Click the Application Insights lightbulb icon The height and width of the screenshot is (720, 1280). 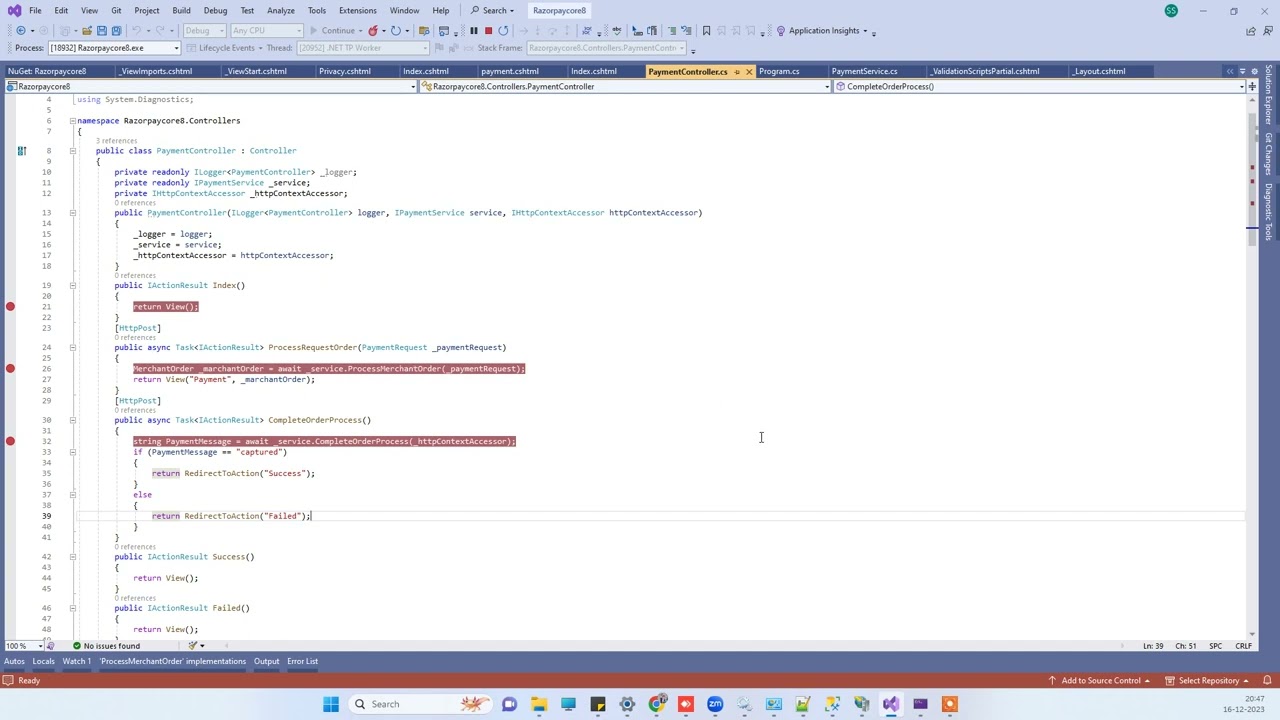tap(781, 31)
